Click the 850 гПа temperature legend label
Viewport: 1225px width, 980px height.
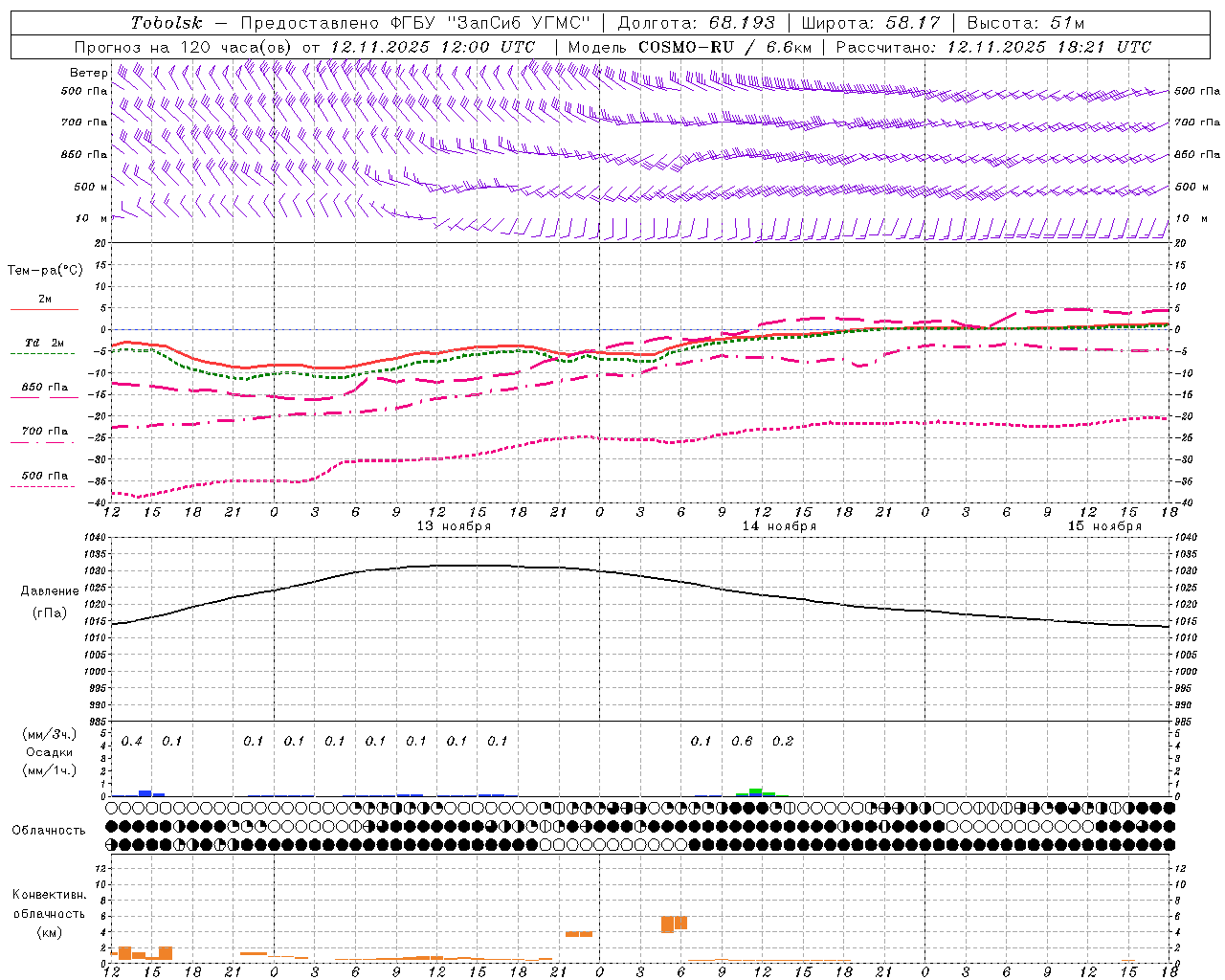tap(44, 388)
